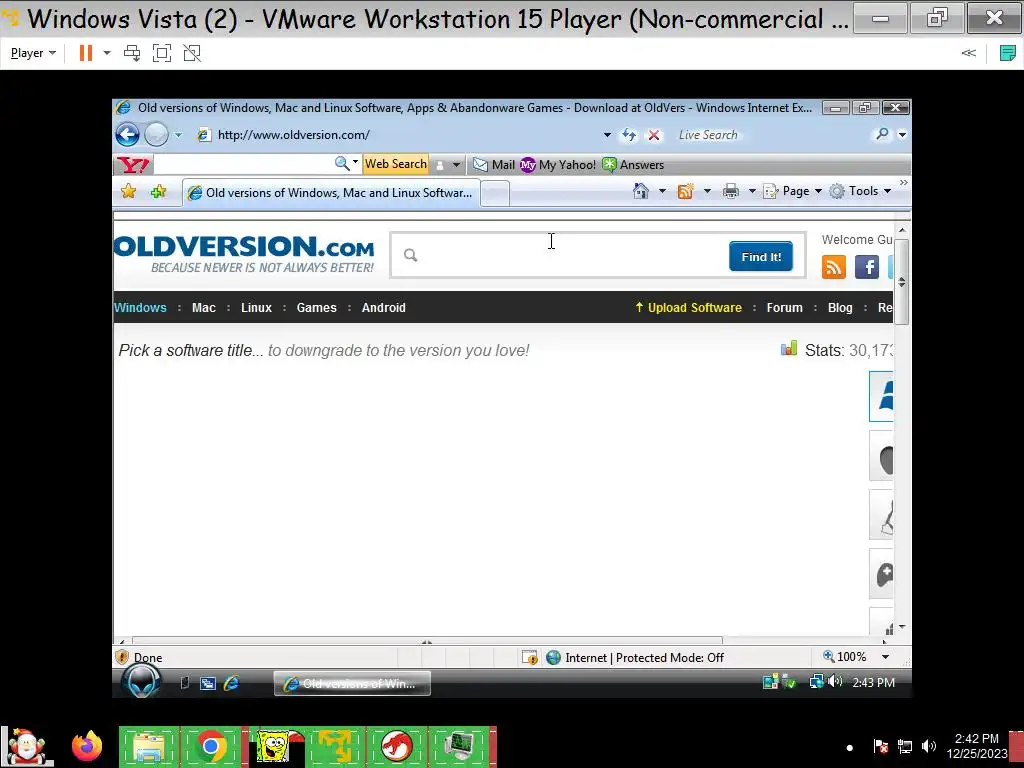Expand the Print options dropdown
Viewport: 1024px width, 768px height.
(752, 191)
